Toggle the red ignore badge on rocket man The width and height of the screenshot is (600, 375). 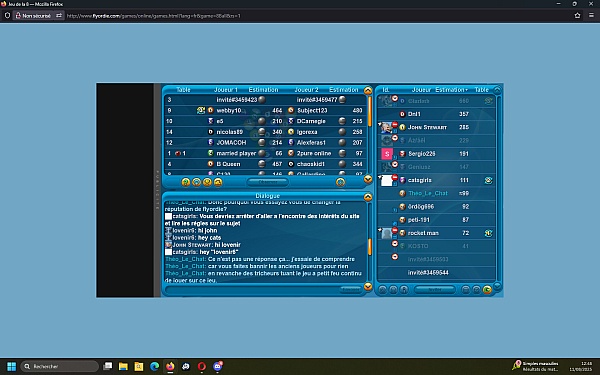tap(395, 230)
